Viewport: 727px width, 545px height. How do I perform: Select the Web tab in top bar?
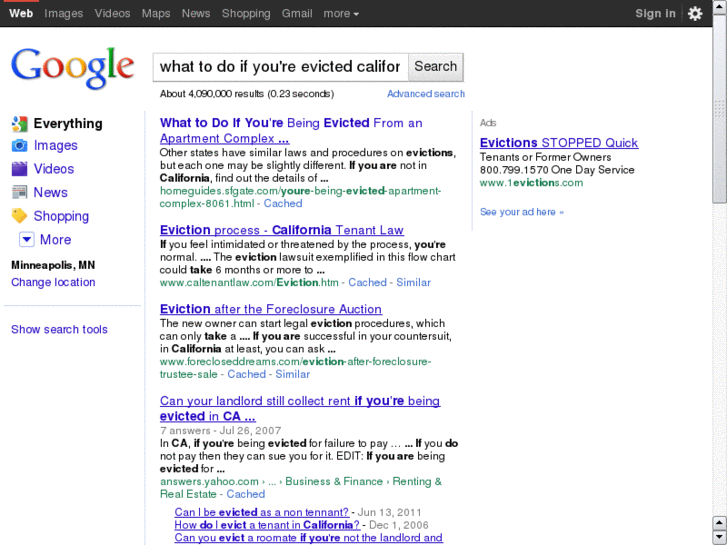(x=21, y=13)
